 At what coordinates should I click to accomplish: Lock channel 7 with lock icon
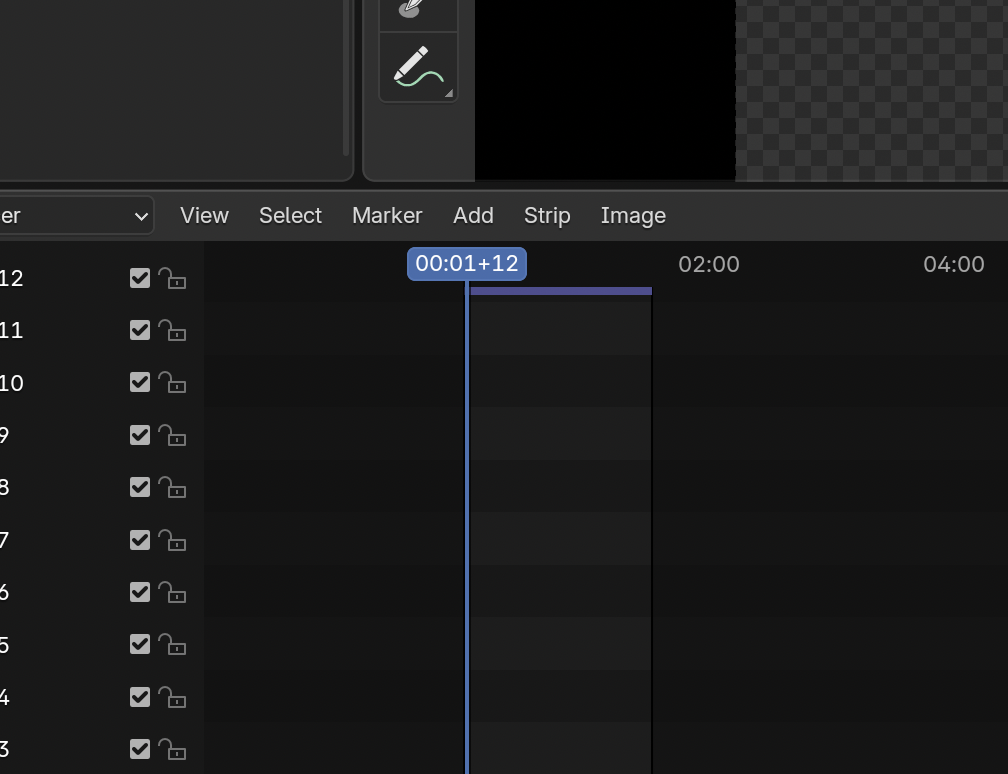tap(172, 540)
